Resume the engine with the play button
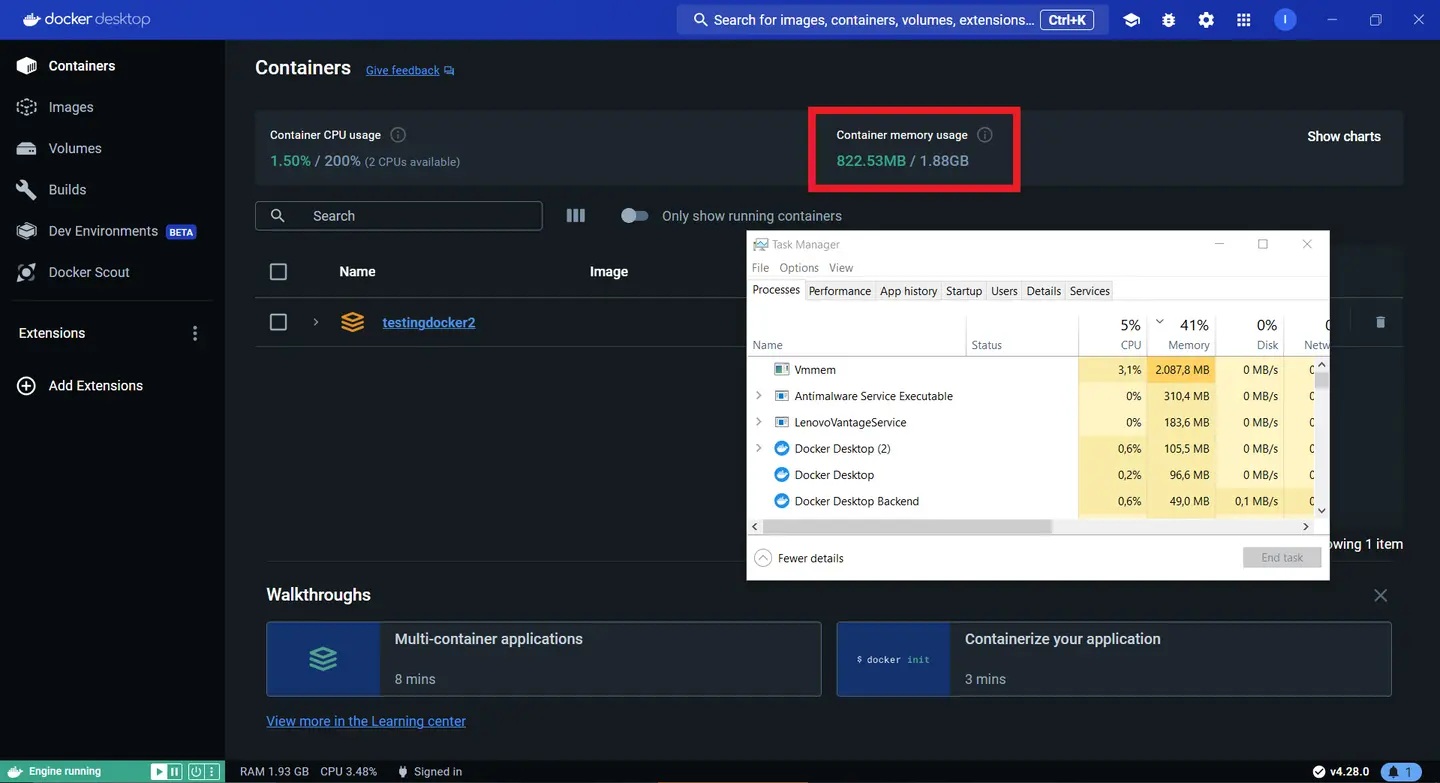The height and width of the screenshot is (783, 1440). point(158,772)
